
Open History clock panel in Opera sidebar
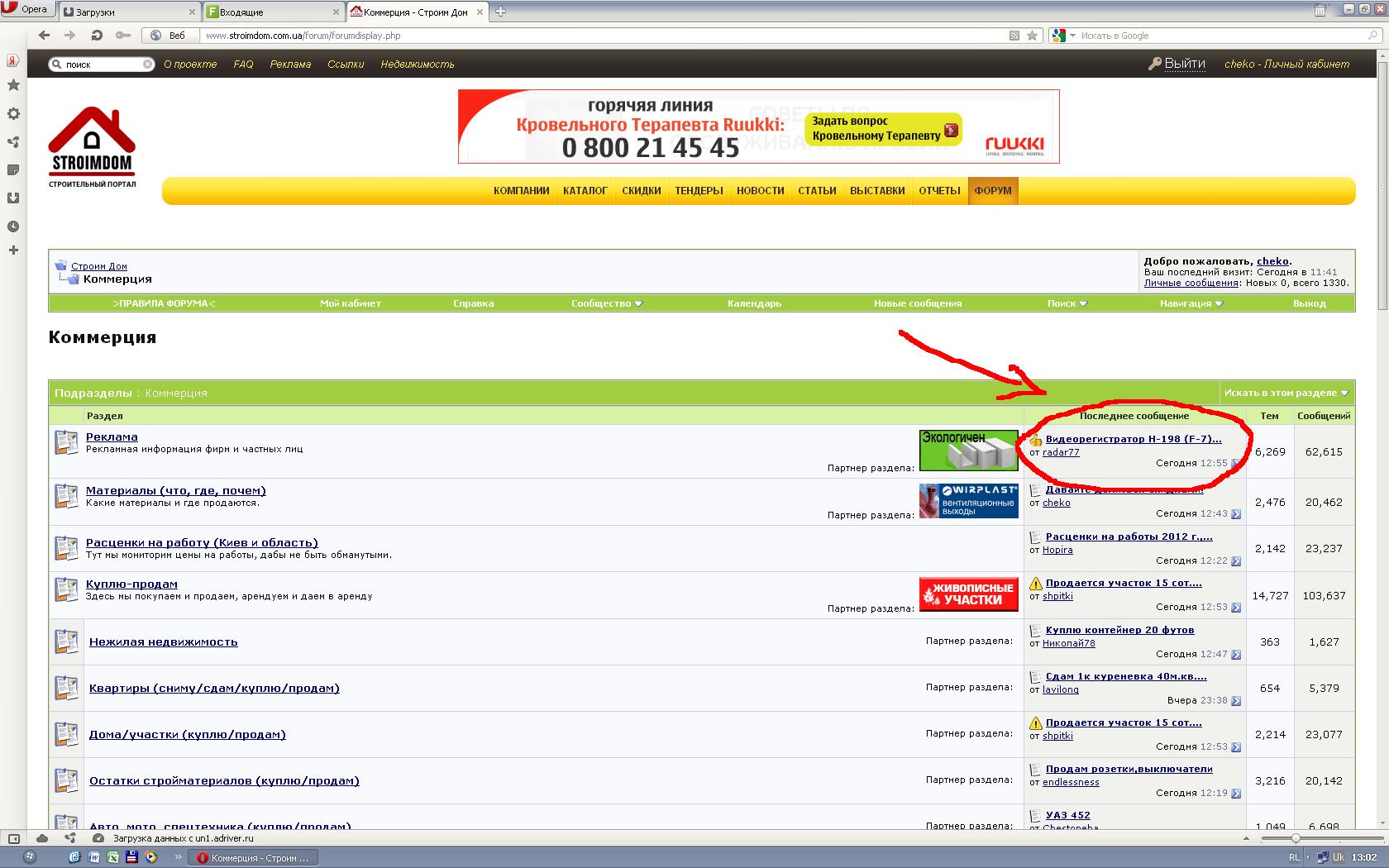tap(13, 227)
